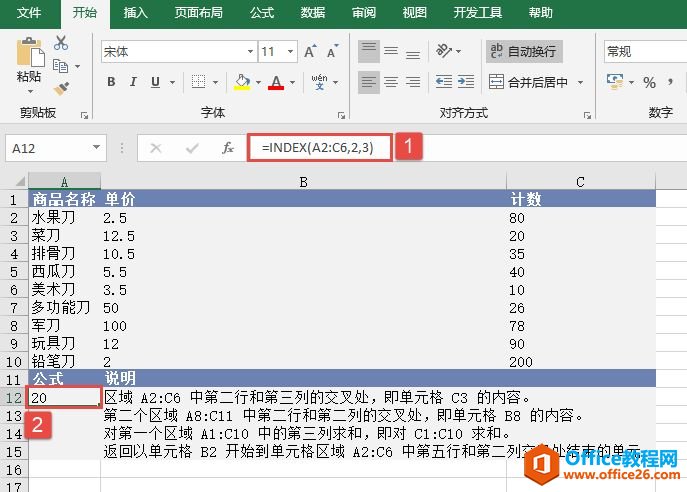Select column B header
687x492 pixels.
[303, 181]
